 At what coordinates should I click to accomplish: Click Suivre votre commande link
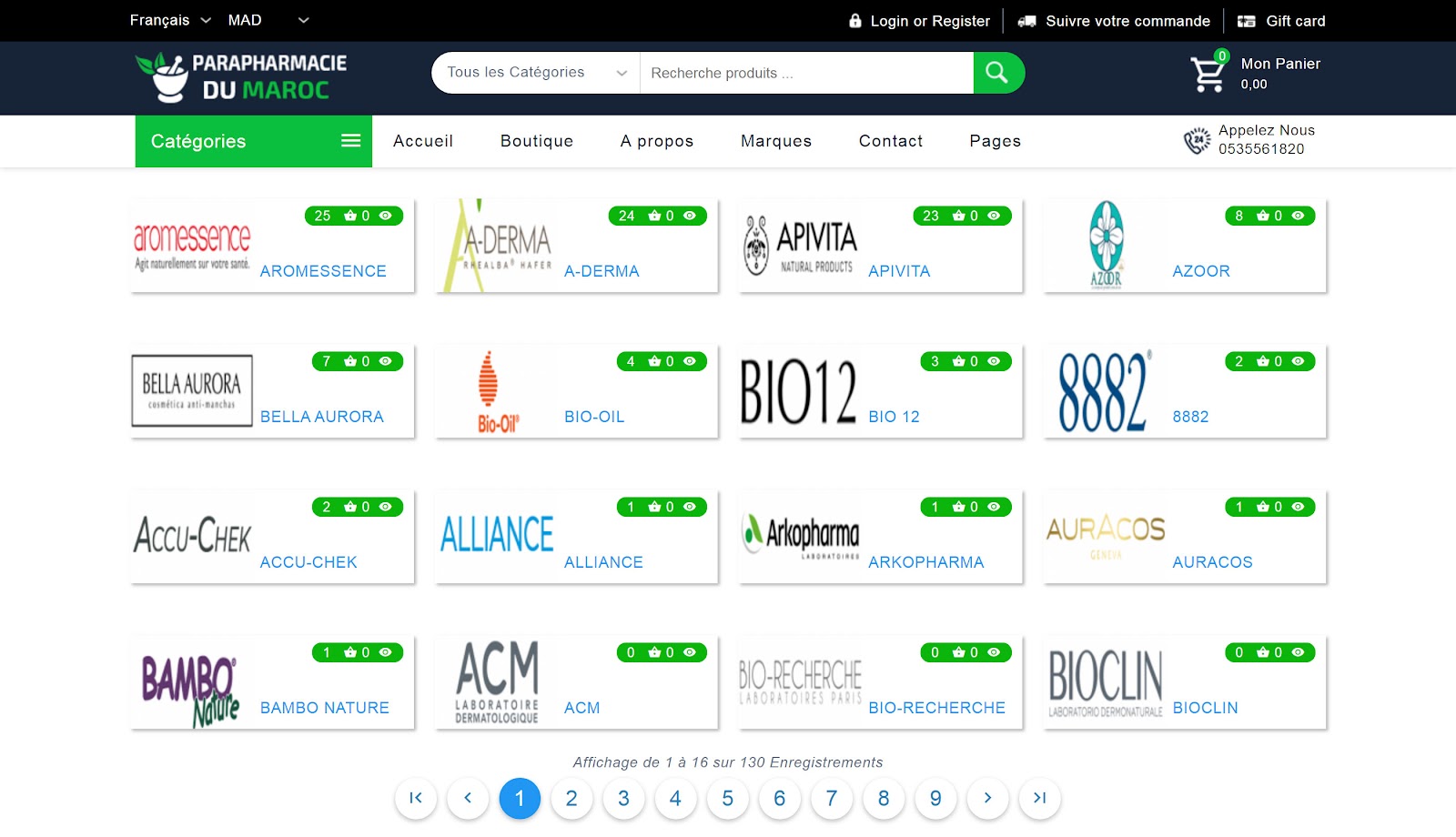[1128, 21]
